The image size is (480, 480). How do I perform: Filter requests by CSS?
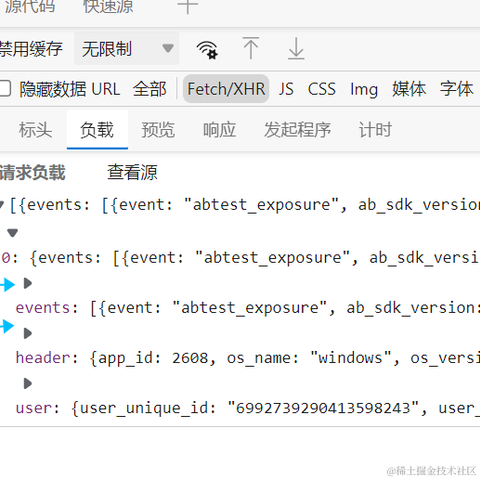tap(321, 89)
